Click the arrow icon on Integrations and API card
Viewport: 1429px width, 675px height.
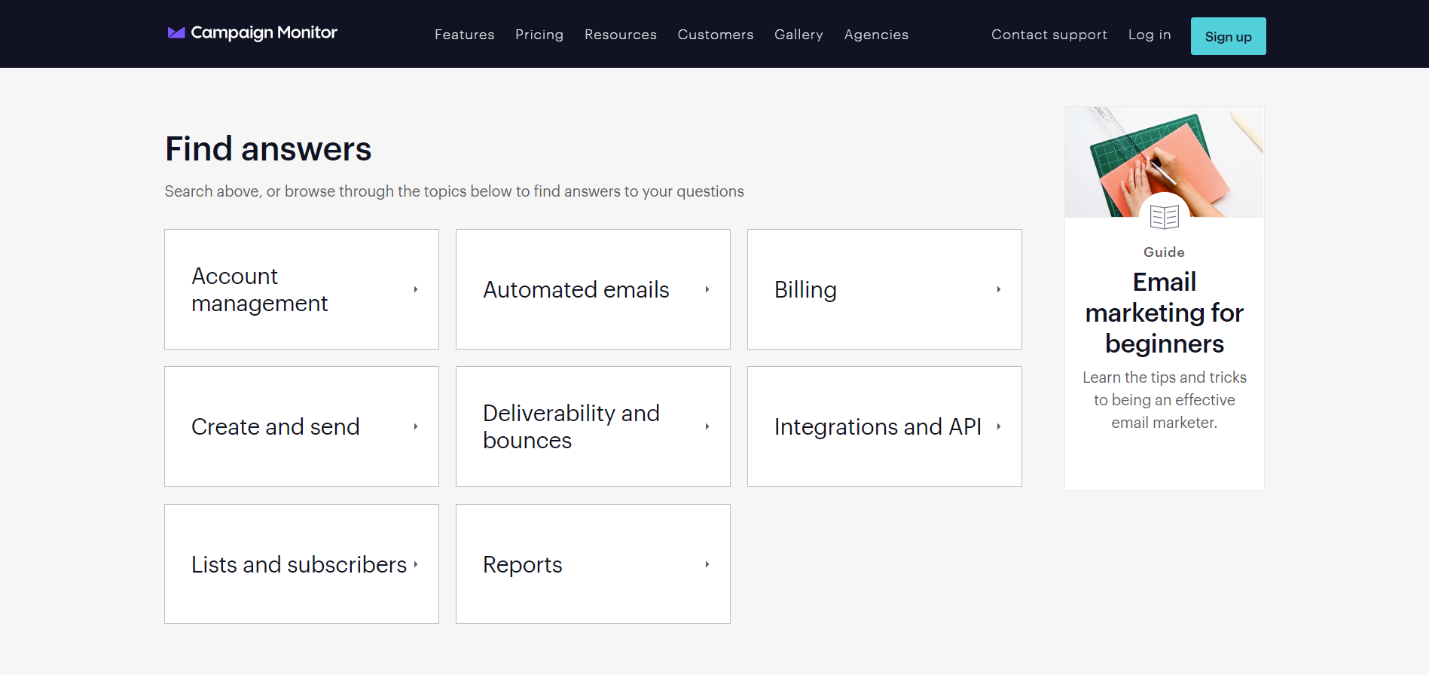998,427
